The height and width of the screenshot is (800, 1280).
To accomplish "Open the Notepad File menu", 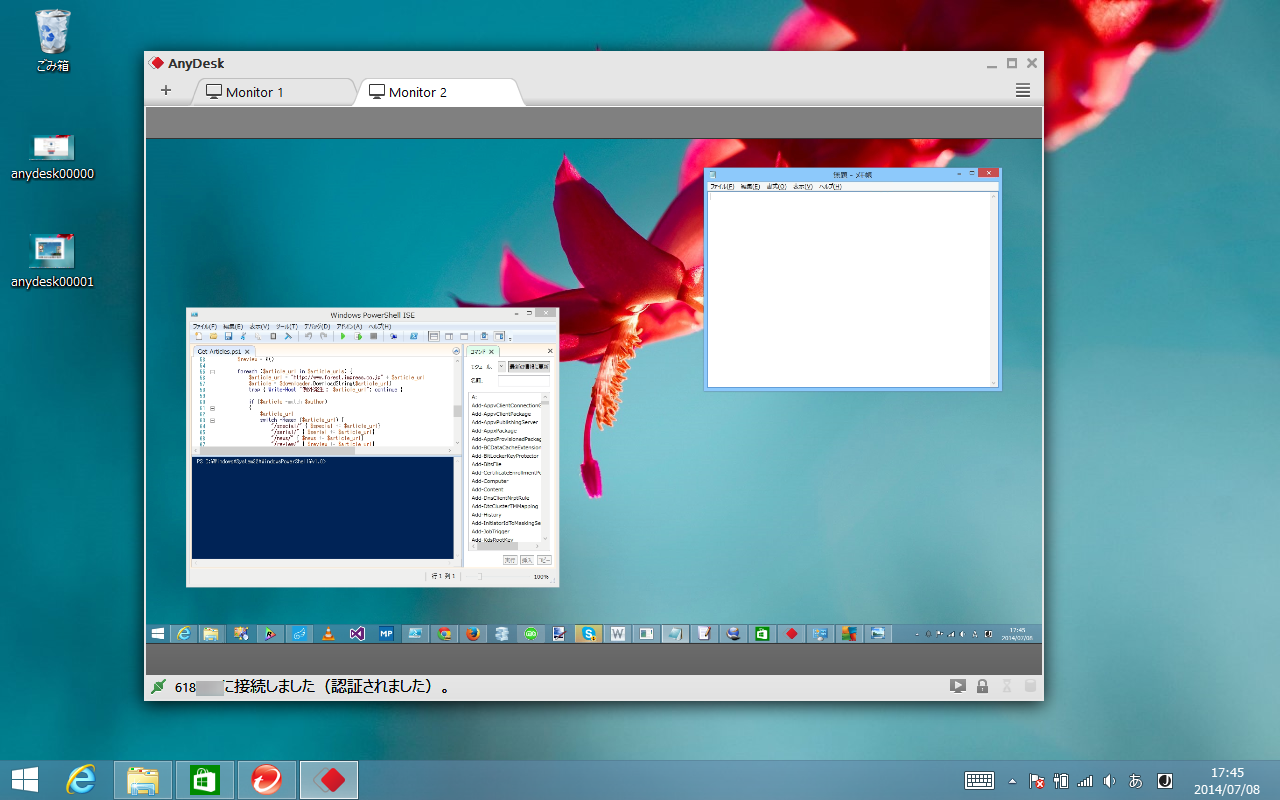I will pos(722,186).
